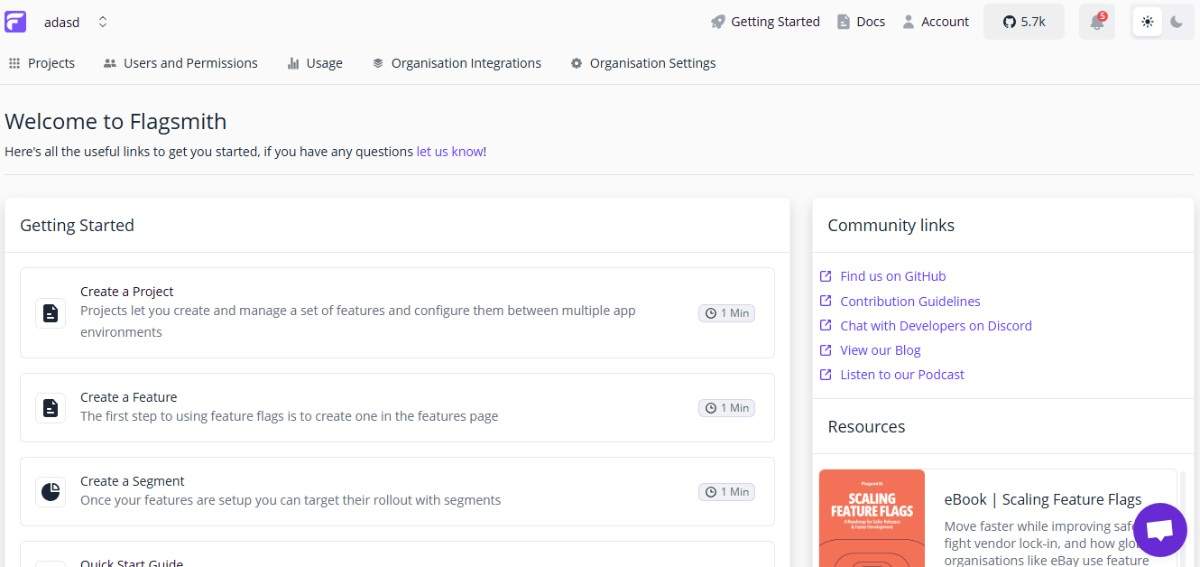Open Organisation Settings tab

[643, 63]
